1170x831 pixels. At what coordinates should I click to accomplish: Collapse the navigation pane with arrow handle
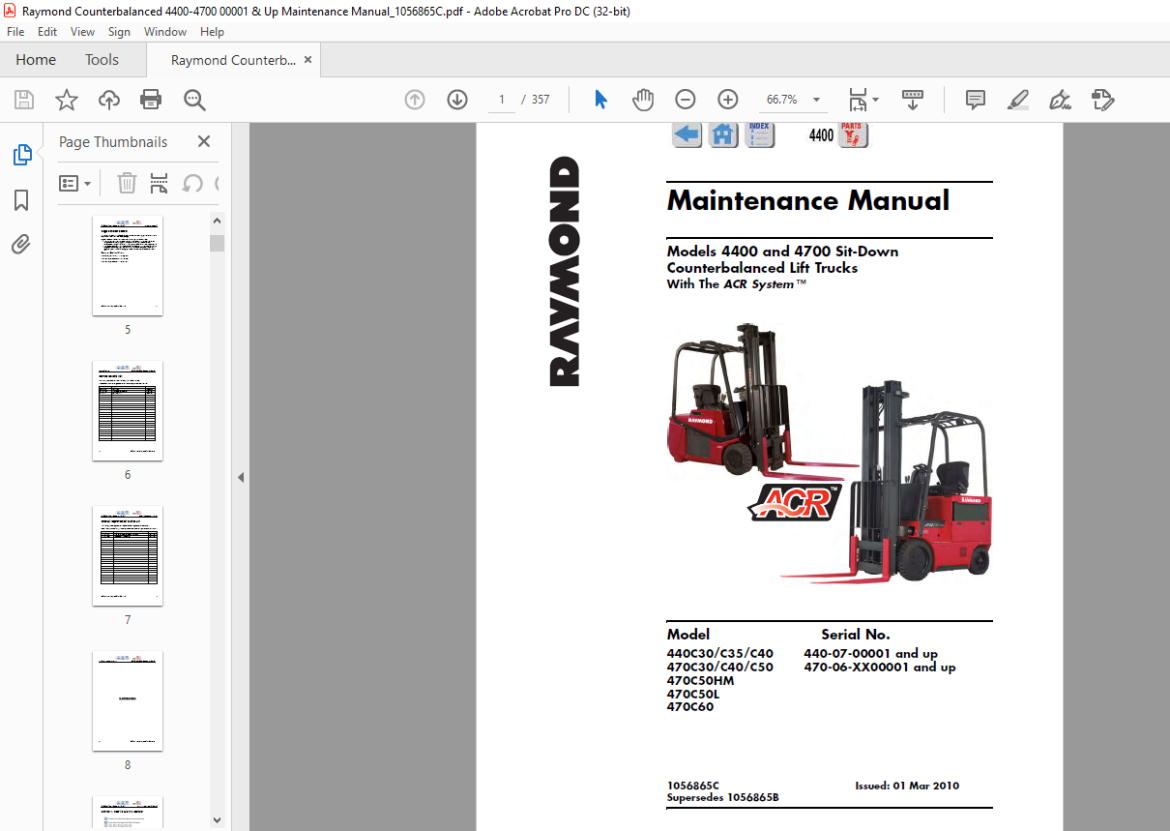pos(240,477)
